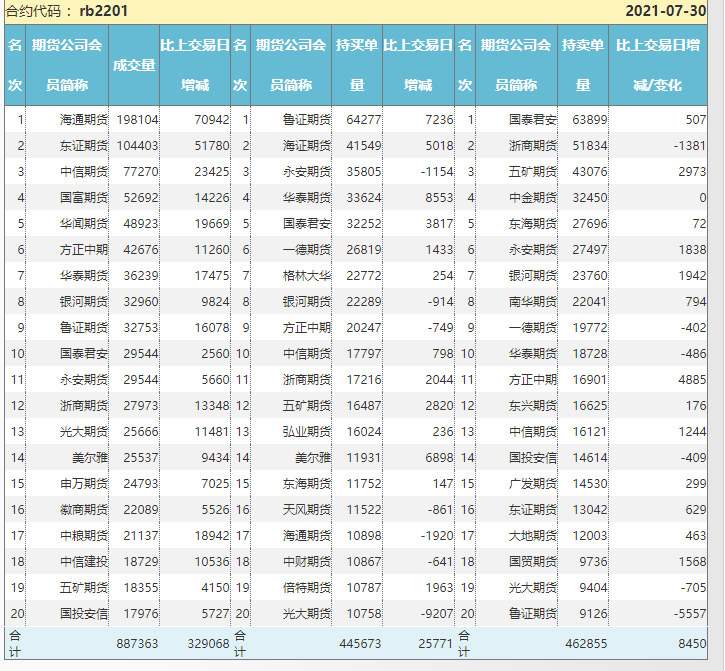Click short change value 4885
This screenshot has height=671, width=725.
click(692, 380)
